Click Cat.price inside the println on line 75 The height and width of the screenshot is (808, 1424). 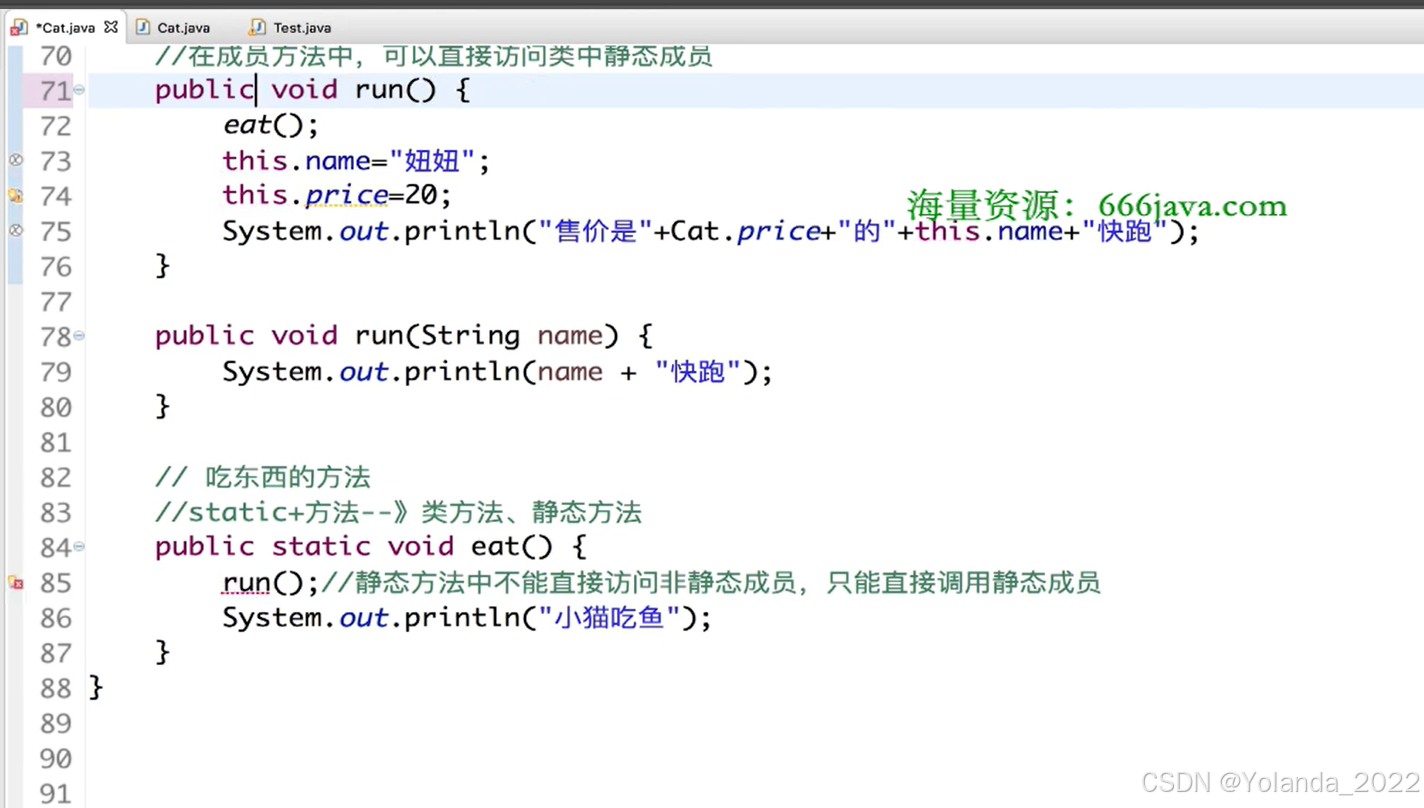[x=745, y=231]
